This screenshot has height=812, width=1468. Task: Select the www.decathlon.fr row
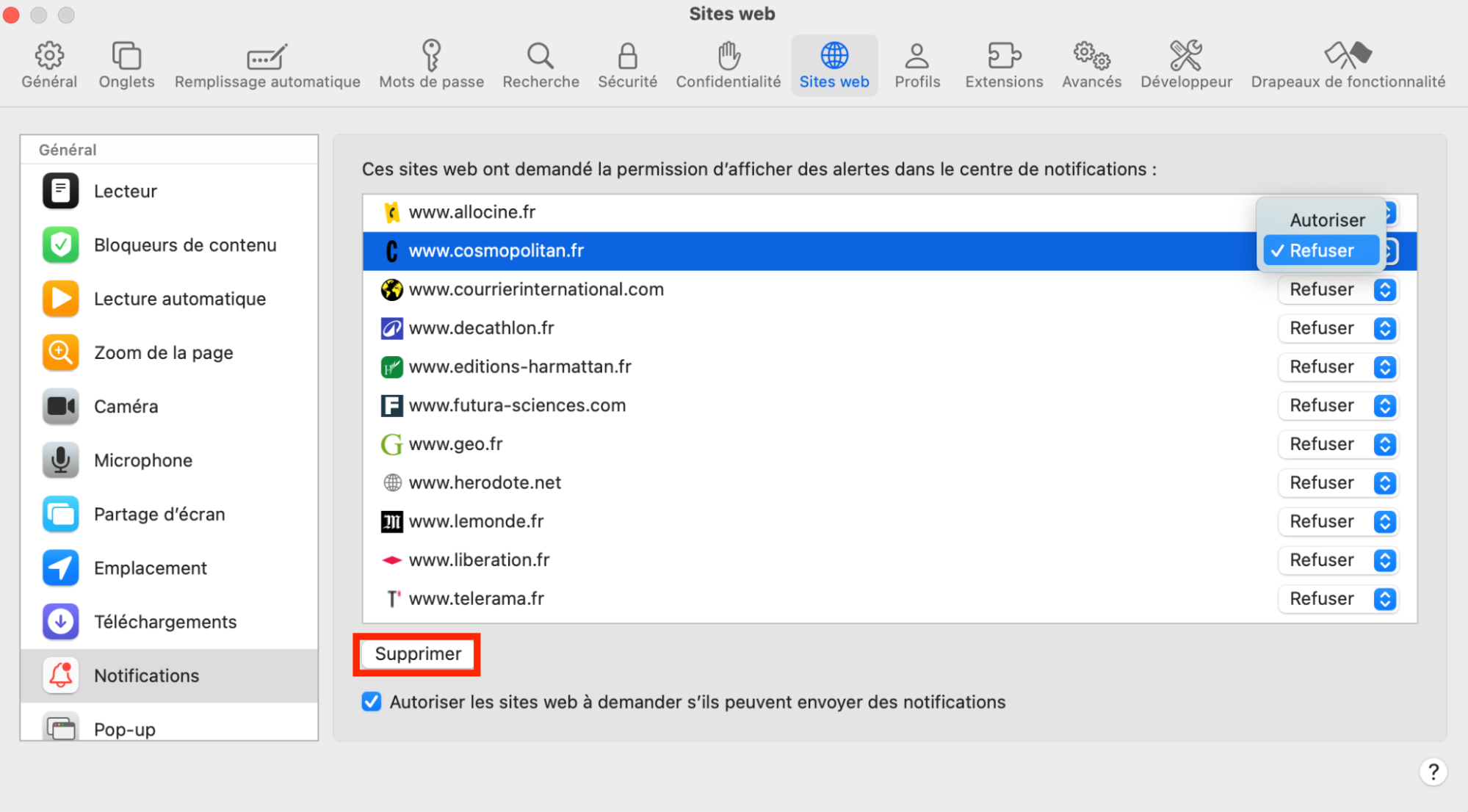[889, 328]
